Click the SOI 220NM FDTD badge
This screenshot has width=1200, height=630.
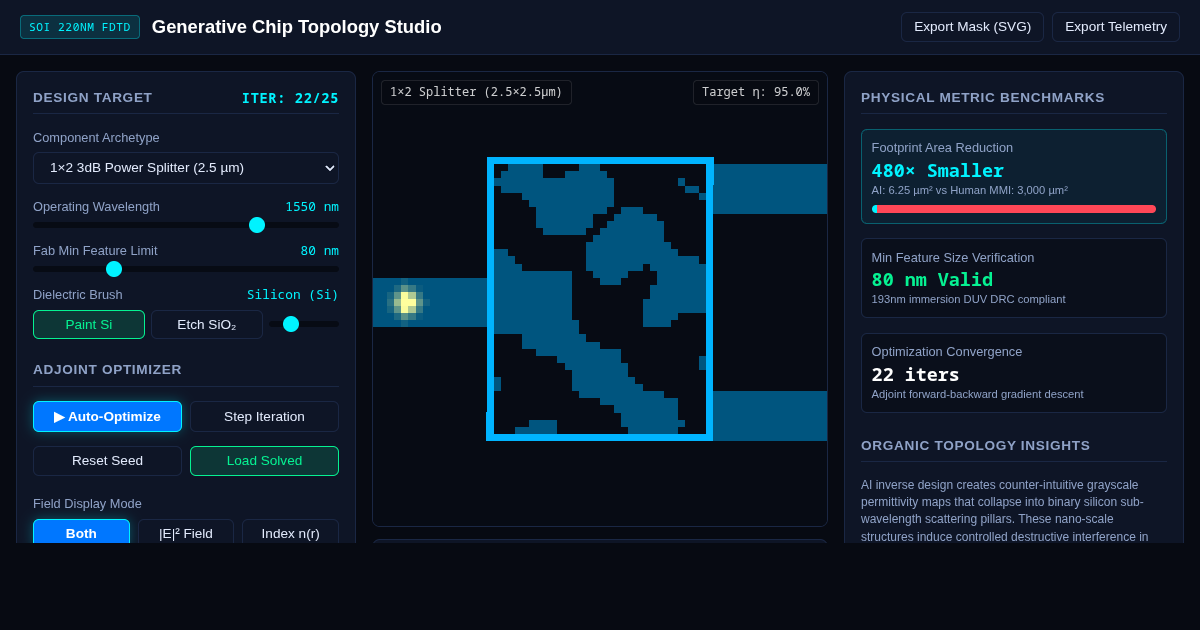80,27
